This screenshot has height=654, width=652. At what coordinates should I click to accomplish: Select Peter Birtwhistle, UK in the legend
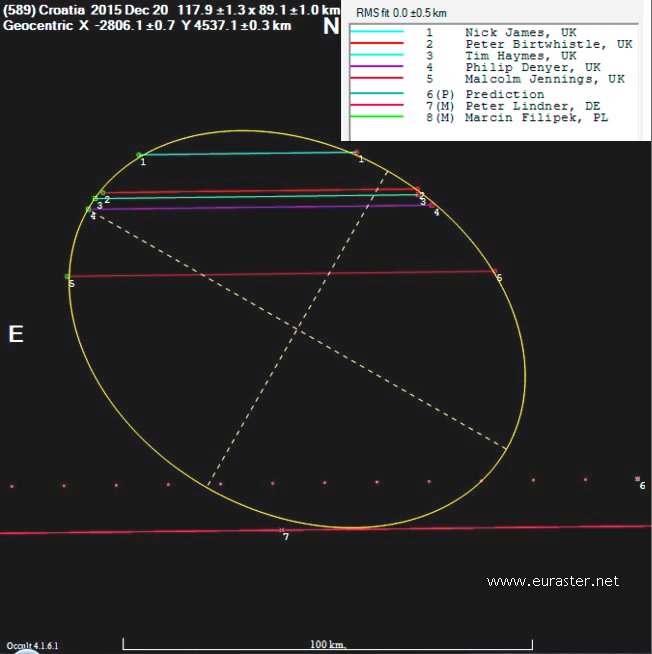[x=549, y=45]
